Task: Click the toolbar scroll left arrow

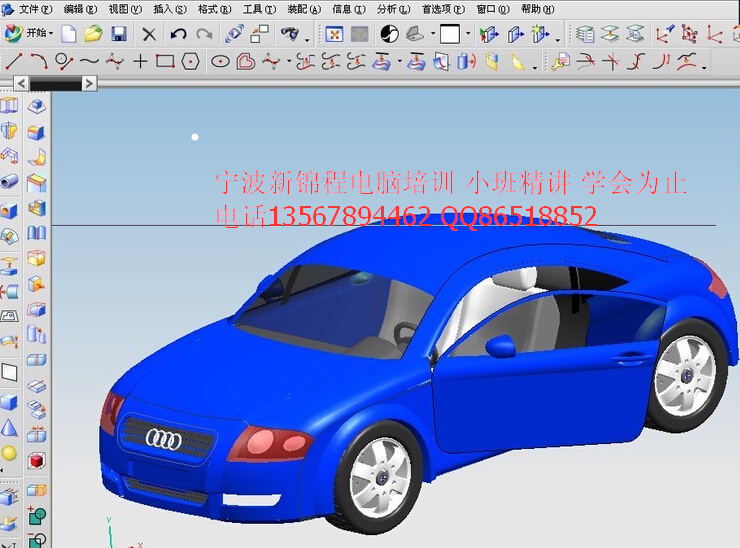Action: pyautogui.click(x=21, y=84)
